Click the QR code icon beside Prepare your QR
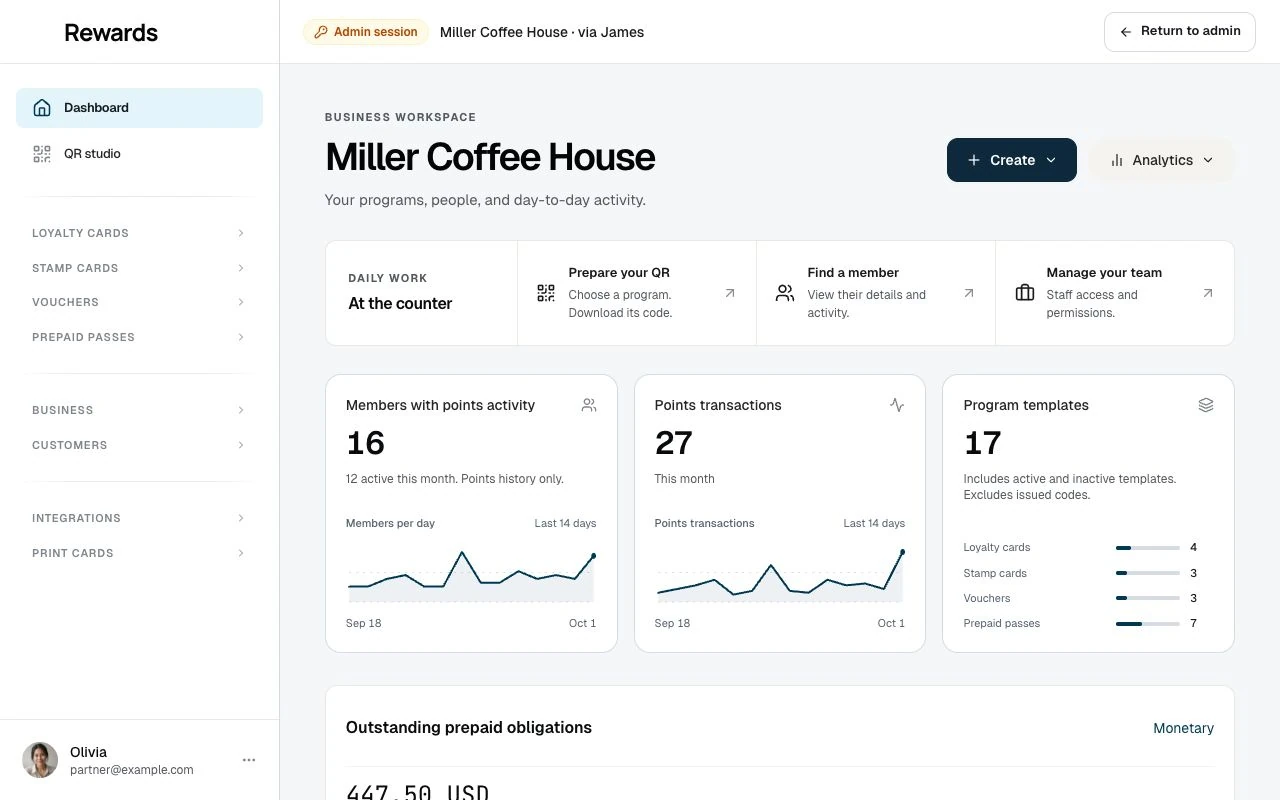The width and height of the screenshot is (1280, 800). click(546, 293)
